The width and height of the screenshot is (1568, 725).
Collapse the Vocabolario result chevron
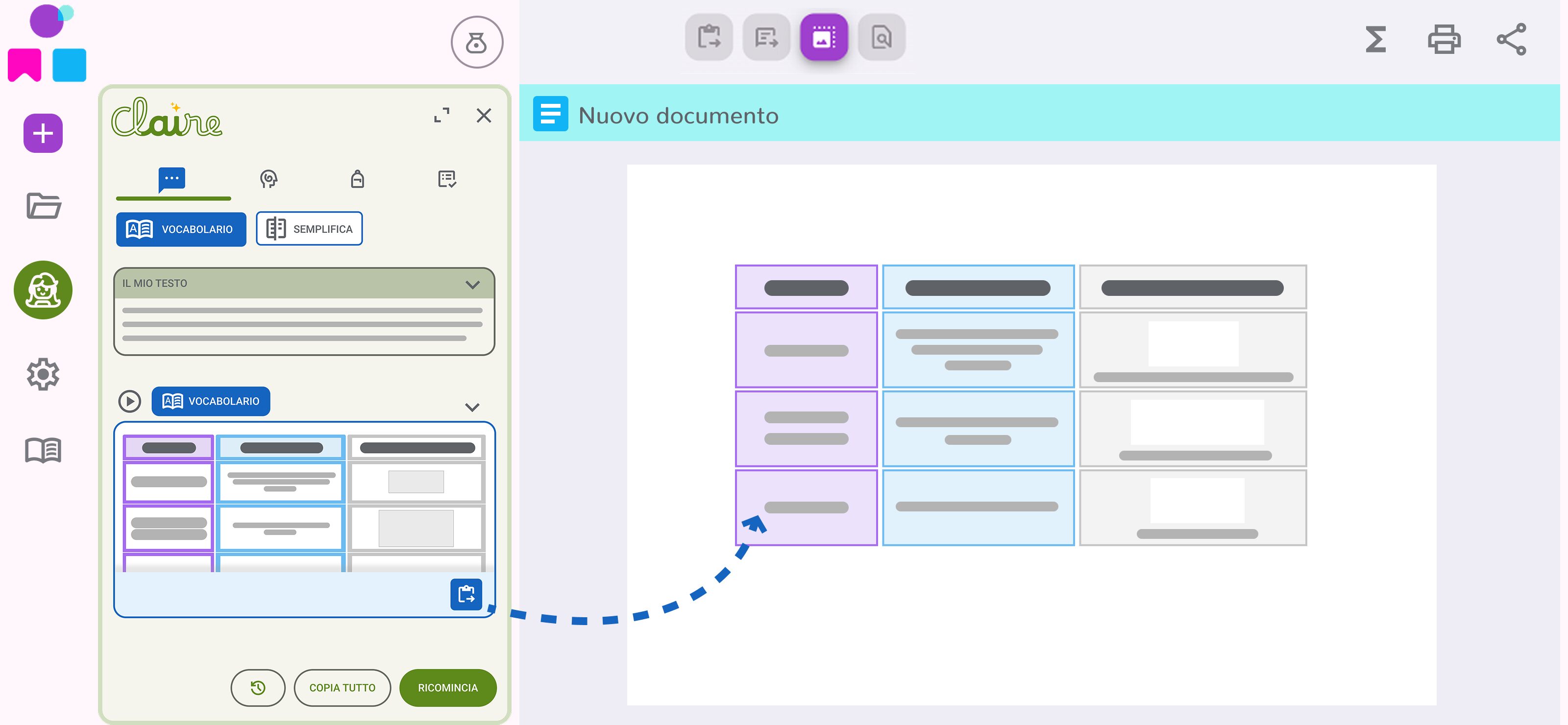coord(472,407)
